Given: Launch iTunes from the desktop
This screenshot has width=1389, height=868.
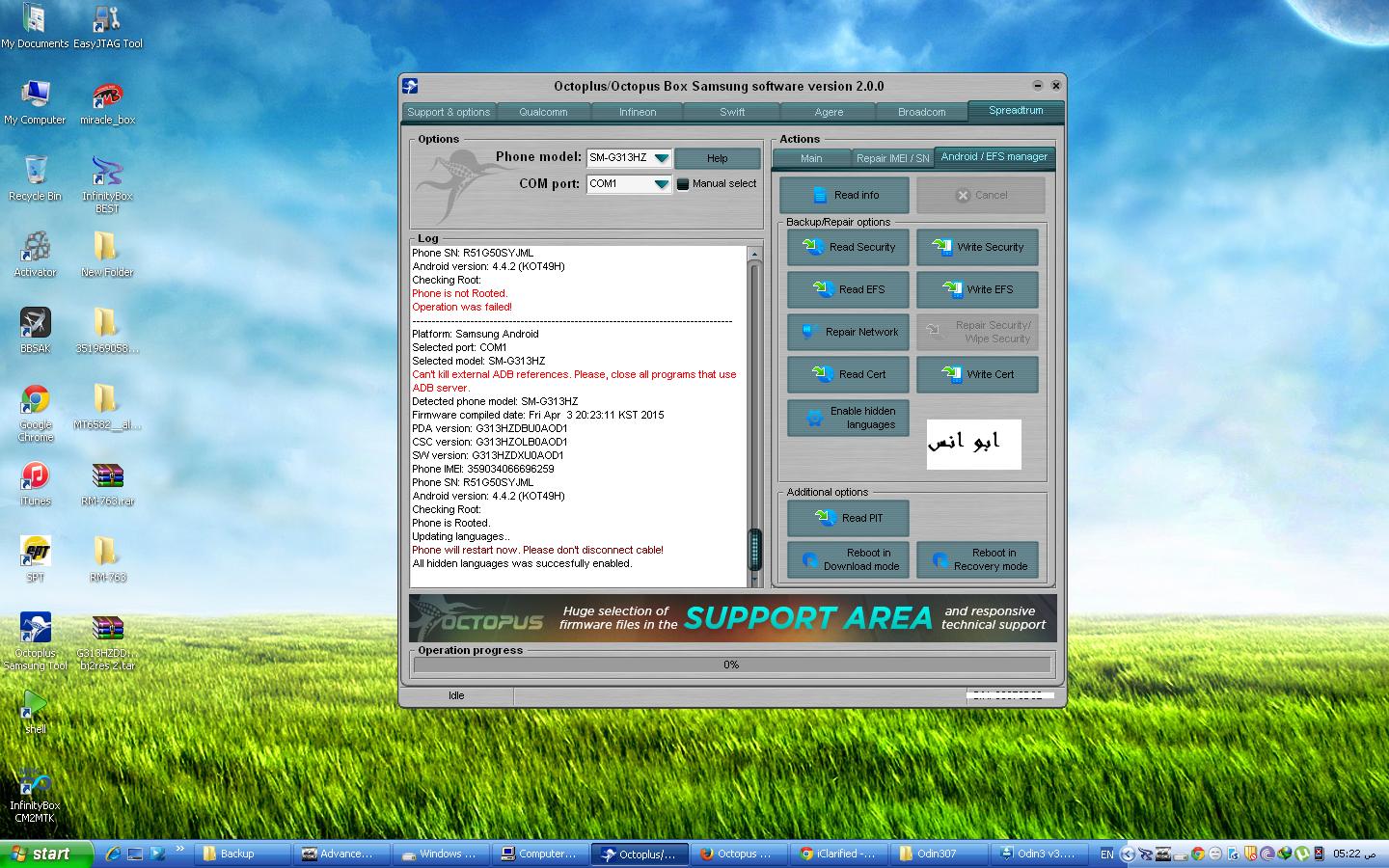Looking at the screenshot, I should [35, 483].
